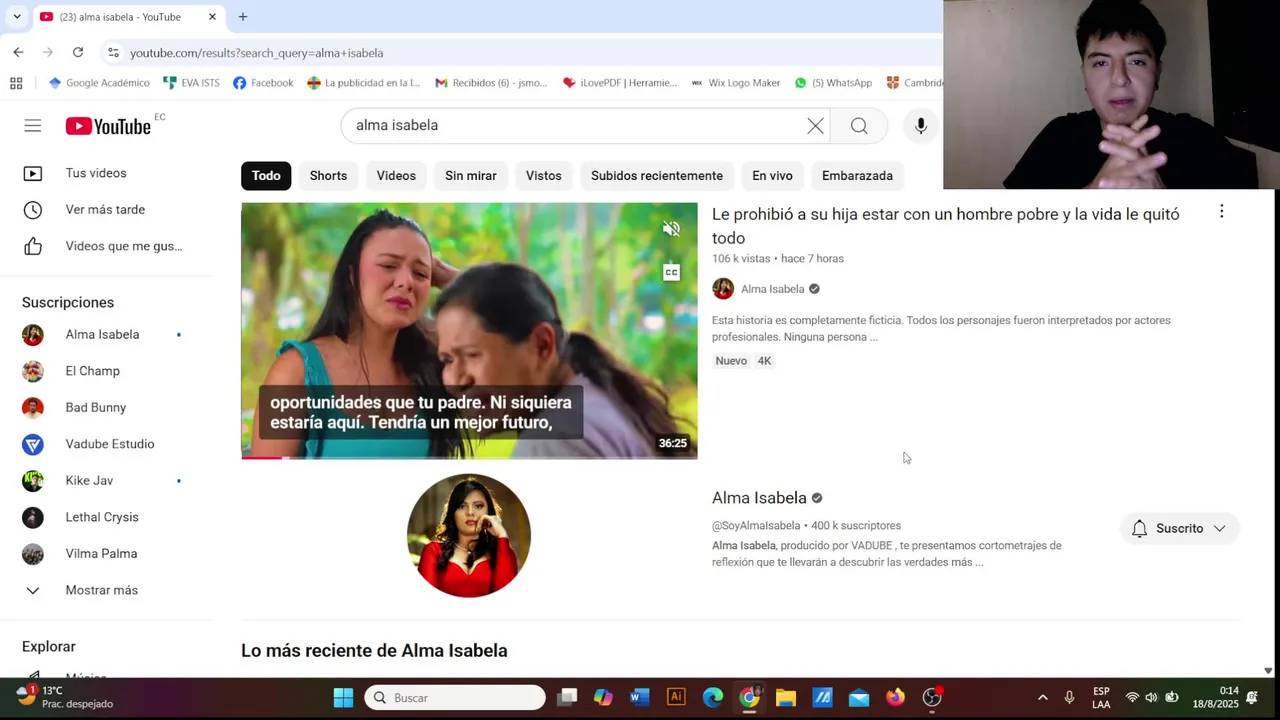Open the Windows Start menu

point(343,698)
